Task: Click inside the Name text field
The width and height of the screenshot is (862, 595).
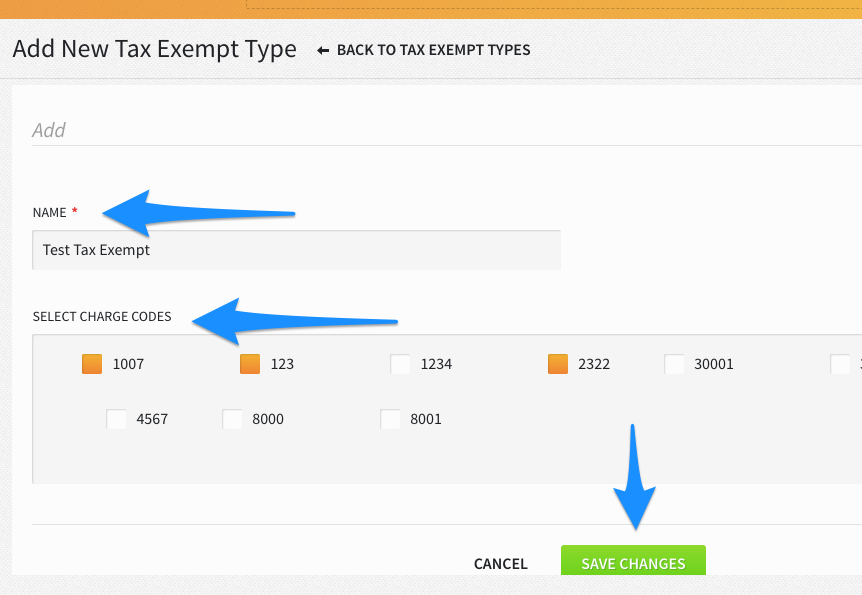Action: pos(296,249)
